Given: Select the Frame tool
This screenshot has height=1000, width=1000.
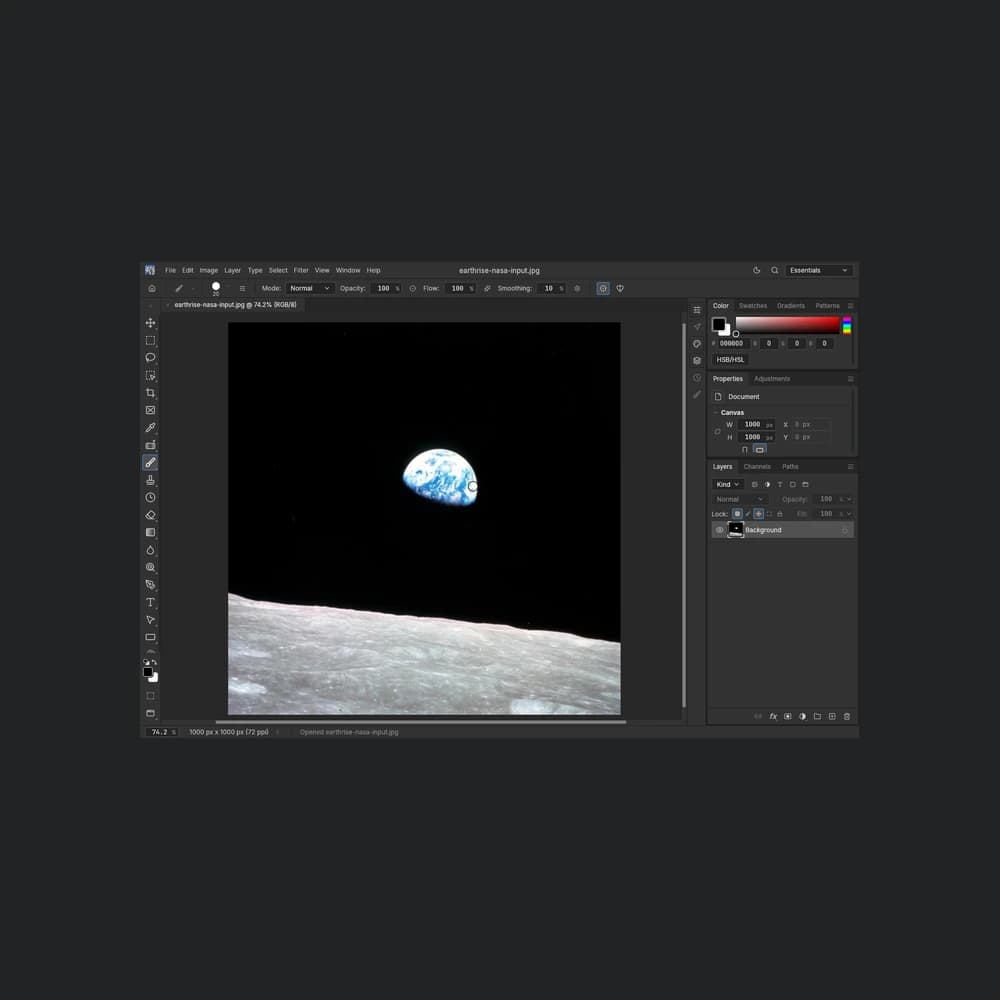Looking at the screenshot, I should point(151,410).
